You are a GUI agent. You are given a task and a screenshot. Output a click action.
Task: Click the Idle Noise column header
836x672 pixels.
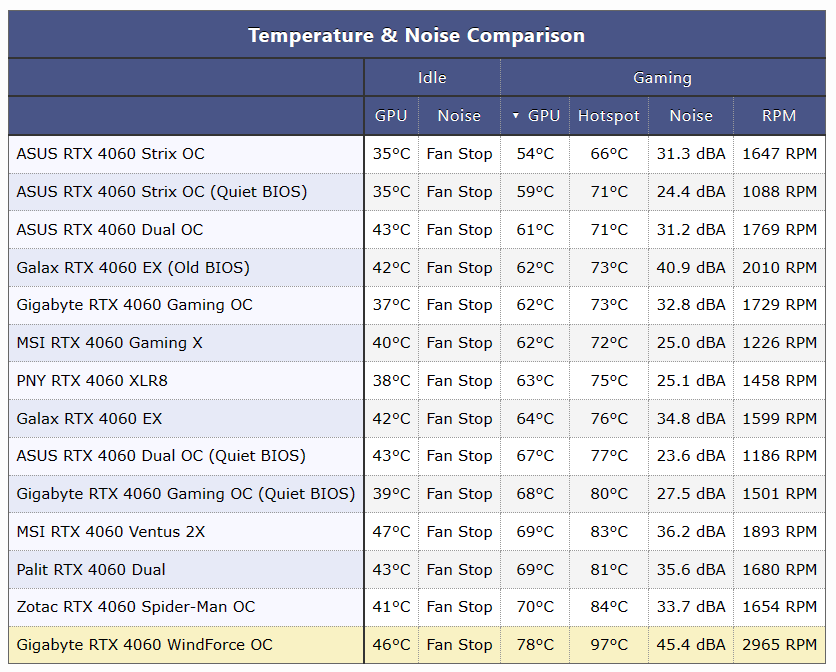point(459,116)
